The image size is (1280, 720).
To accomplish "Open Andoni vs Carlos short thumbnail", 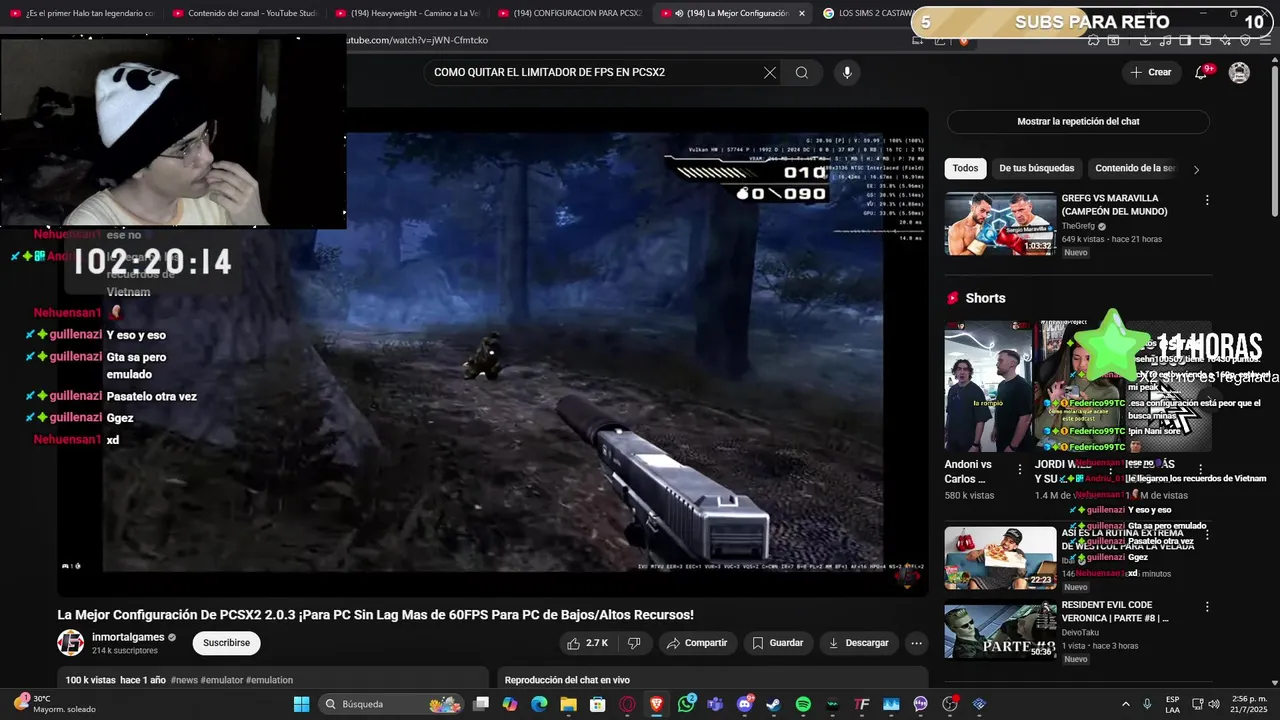I will tap(988, 386).
